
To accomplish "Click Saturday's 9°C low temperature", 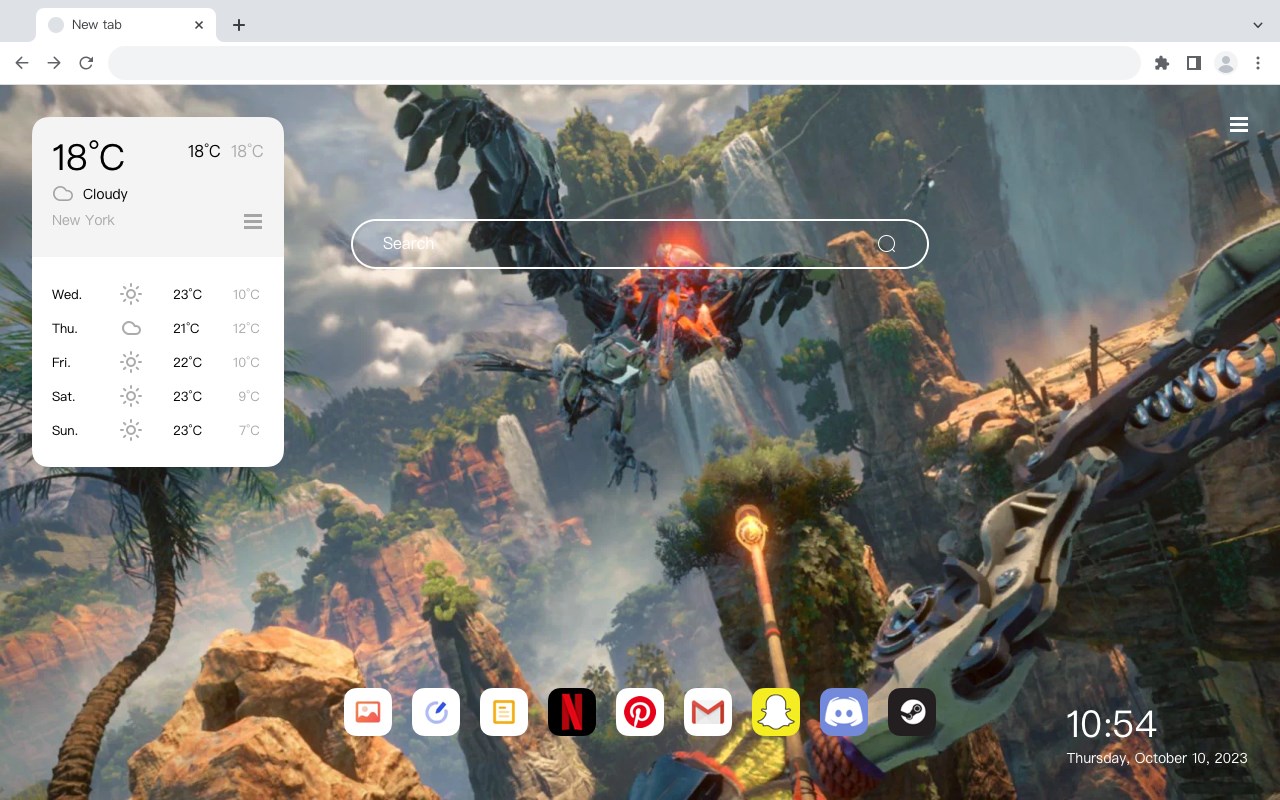I will point(249,397).
